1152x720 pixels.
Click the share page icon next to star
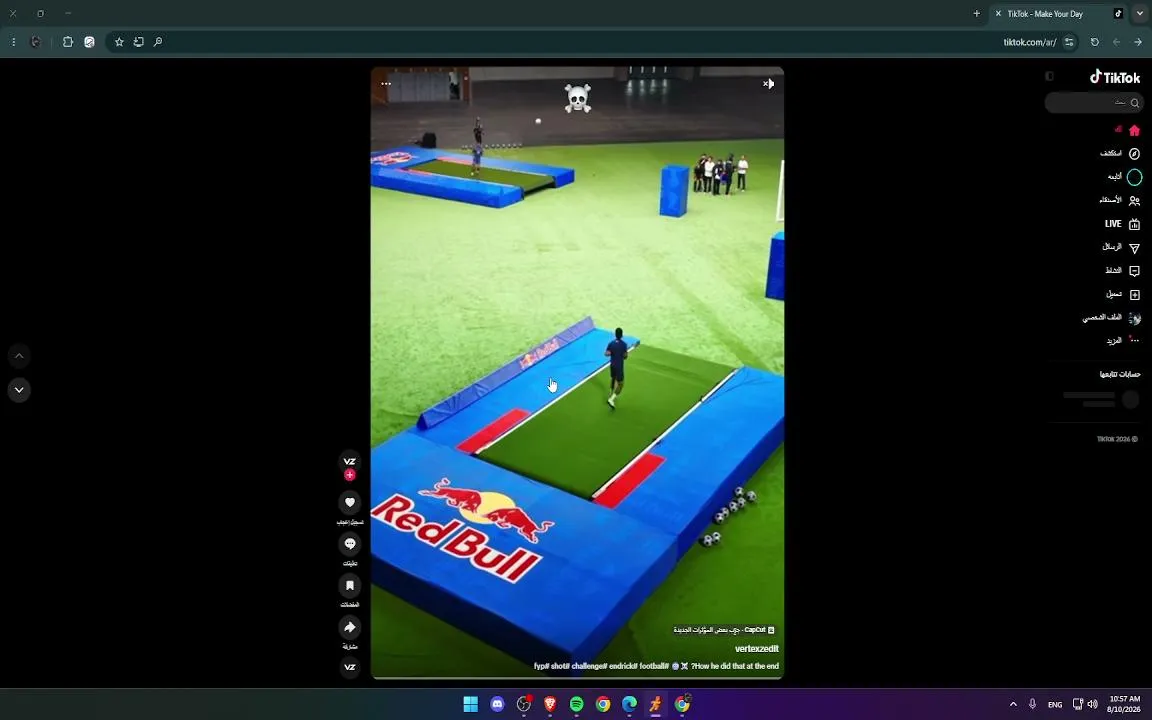click(x=138, y=42)
